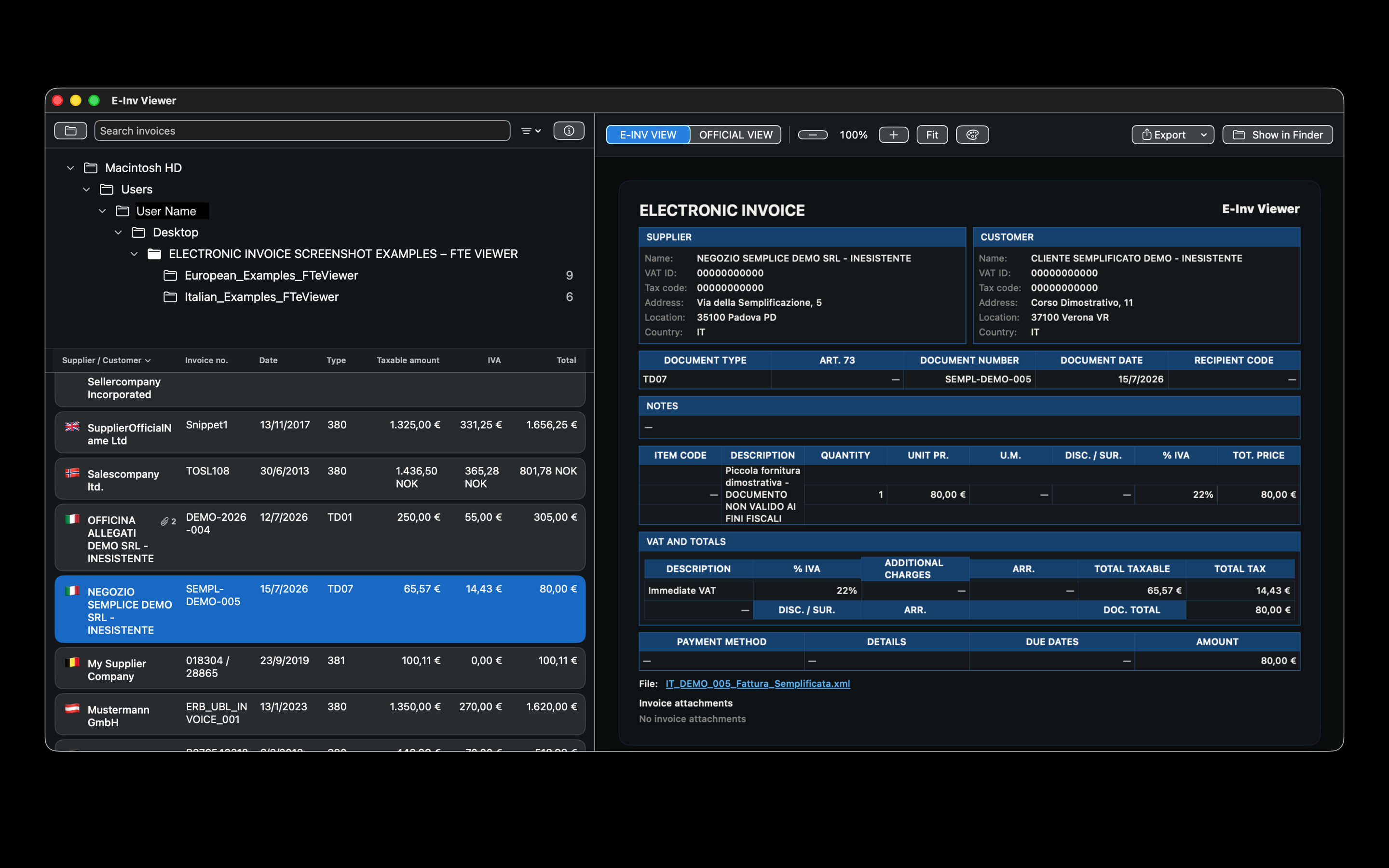Collapse ELECTRONIC INVOICE SCREENSHOT EXAMPLES folder chevron
This screenshot has width=1389, height=868.
click(134, 254)
